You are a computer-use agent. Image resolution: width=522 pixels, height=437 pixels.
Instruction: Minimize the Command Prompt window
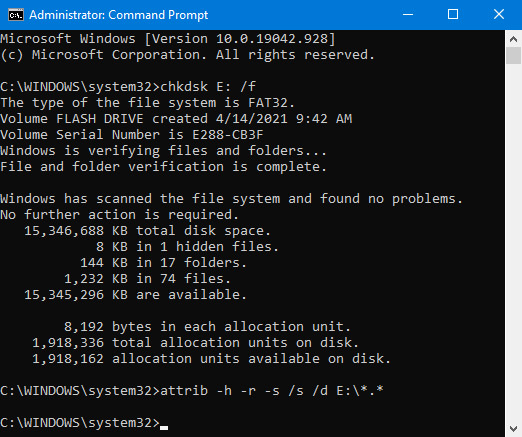408,14
